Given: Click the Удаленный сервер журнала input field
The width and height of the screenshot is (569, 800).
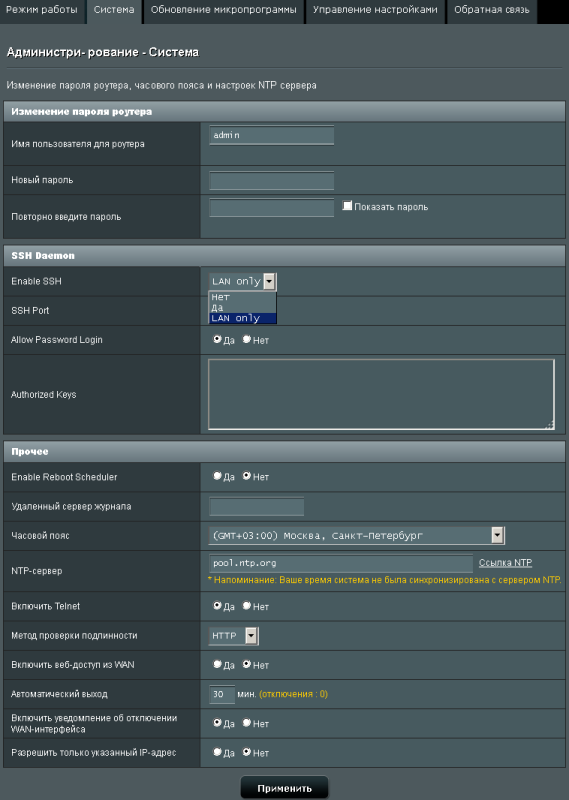Looking at the screenshot, I should pos(257,507).
